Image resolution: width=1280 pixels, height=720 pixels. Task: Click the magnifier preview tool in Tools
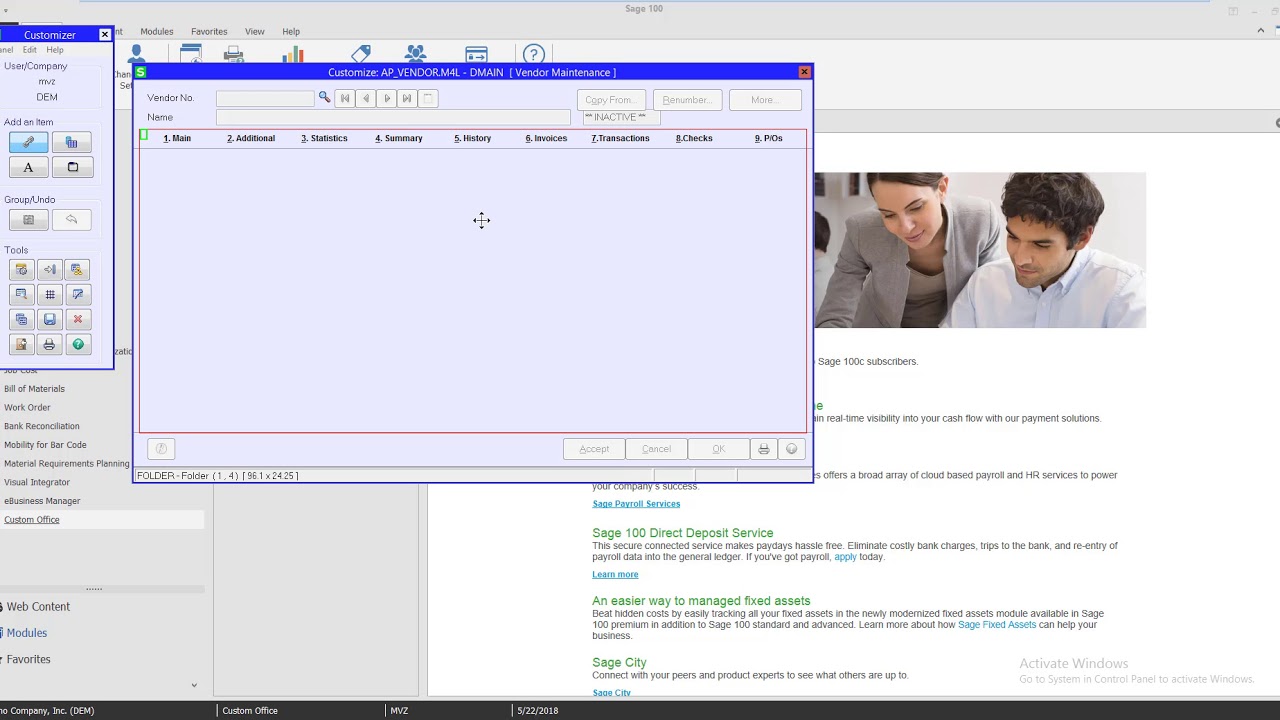coord(21,295)
